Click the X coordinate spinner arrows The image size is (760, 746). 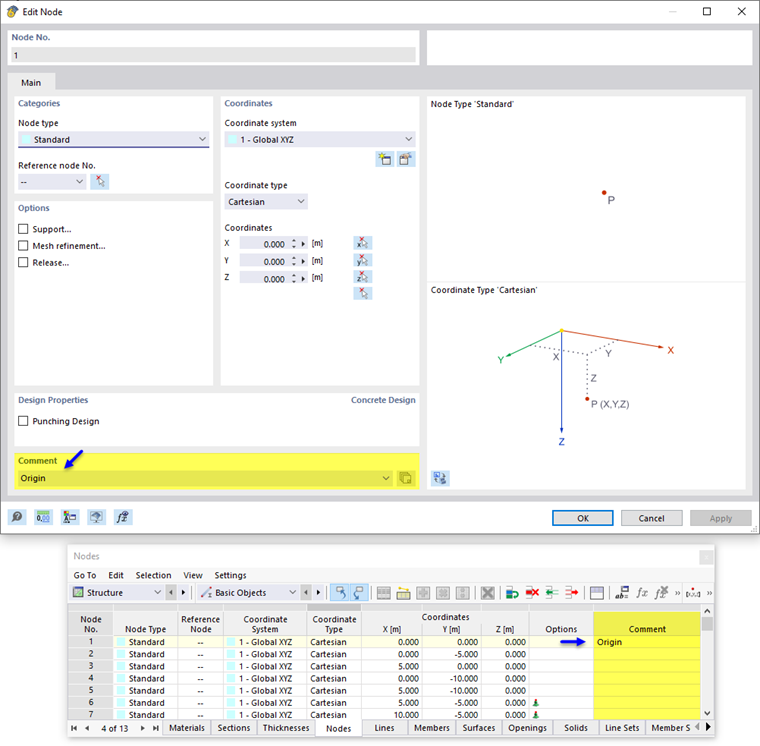coord(294,244)
